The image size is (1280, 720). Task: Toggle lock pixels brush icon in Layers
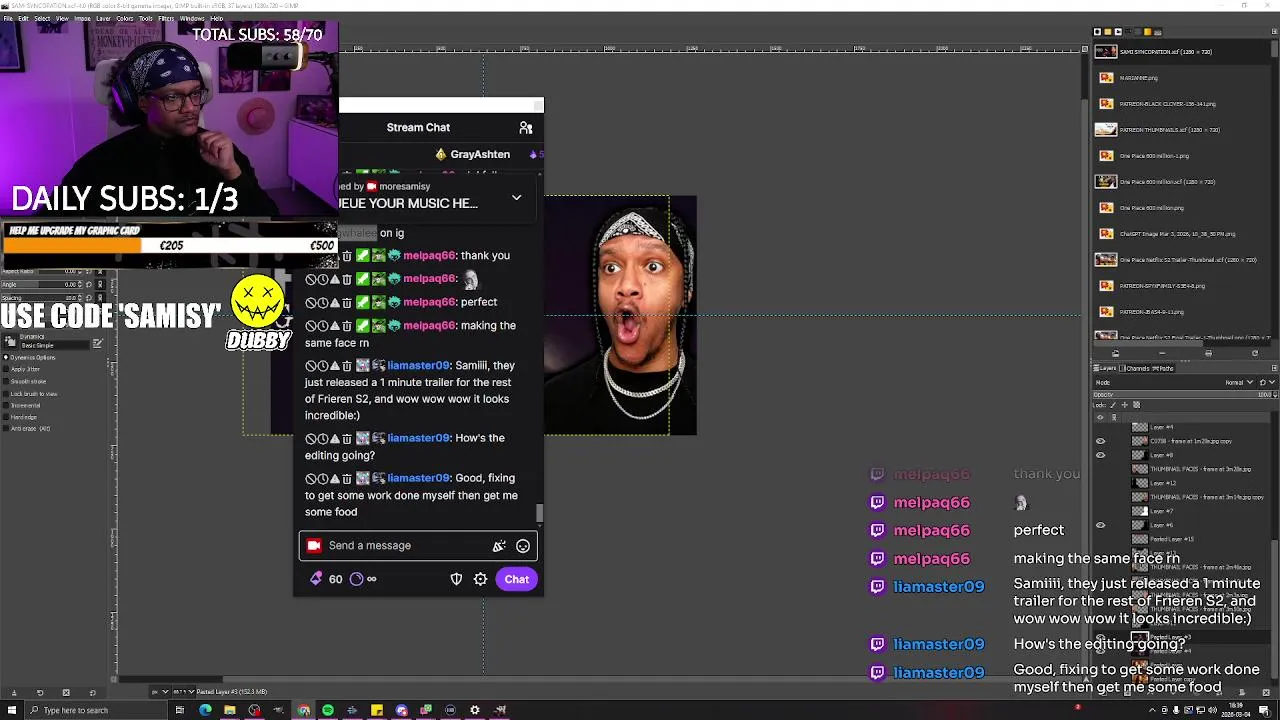1114,405
